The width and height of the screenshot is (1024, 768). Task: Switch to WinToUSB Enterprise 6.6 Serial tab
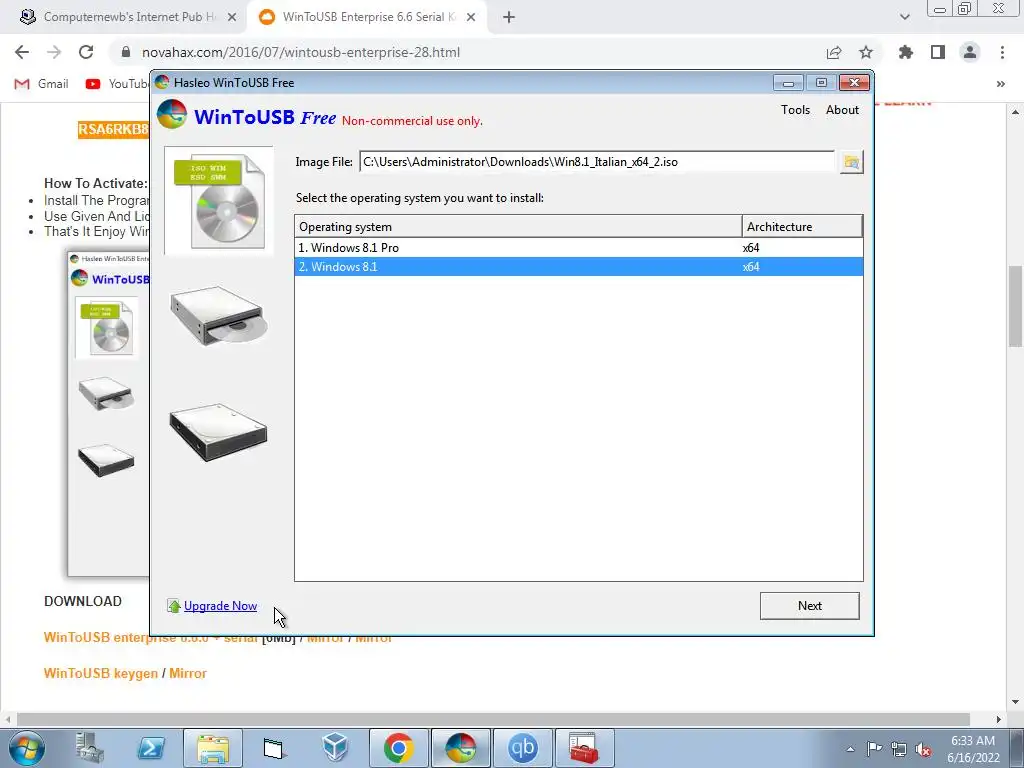coord(369,17)
